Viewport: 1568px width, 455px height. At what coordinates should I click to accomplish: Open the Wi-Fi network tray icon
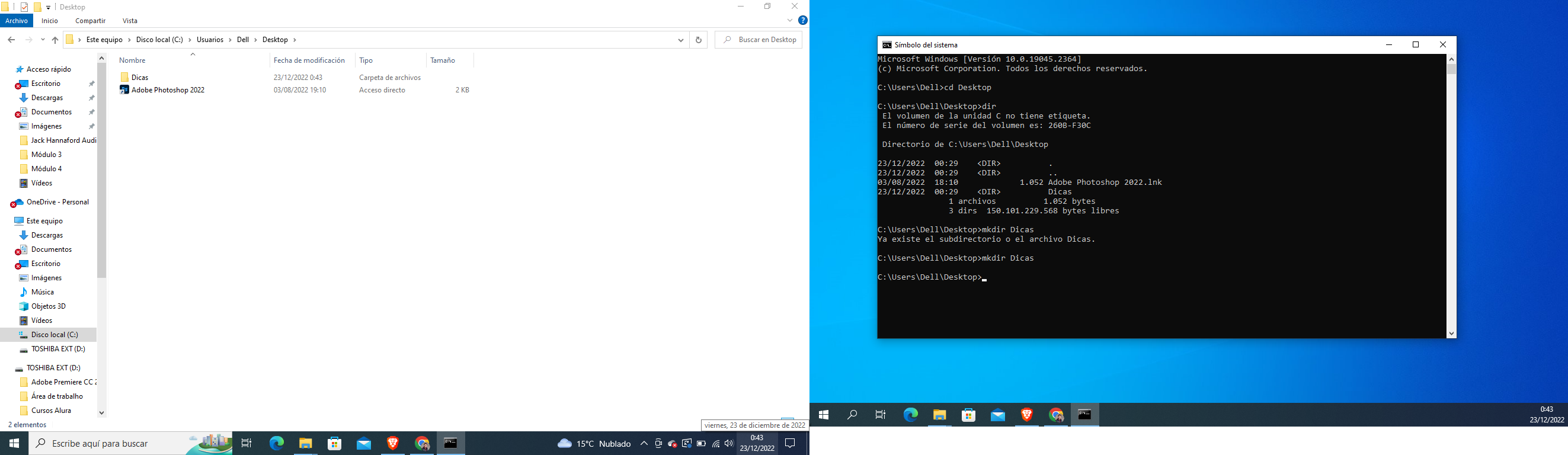(x=716, y=443)
